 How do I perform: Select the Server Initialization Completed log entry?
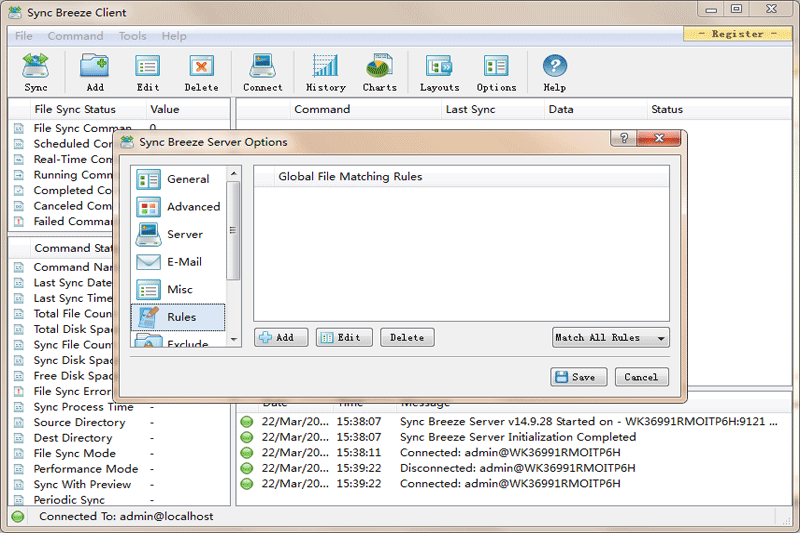click(x=514, y=437)
